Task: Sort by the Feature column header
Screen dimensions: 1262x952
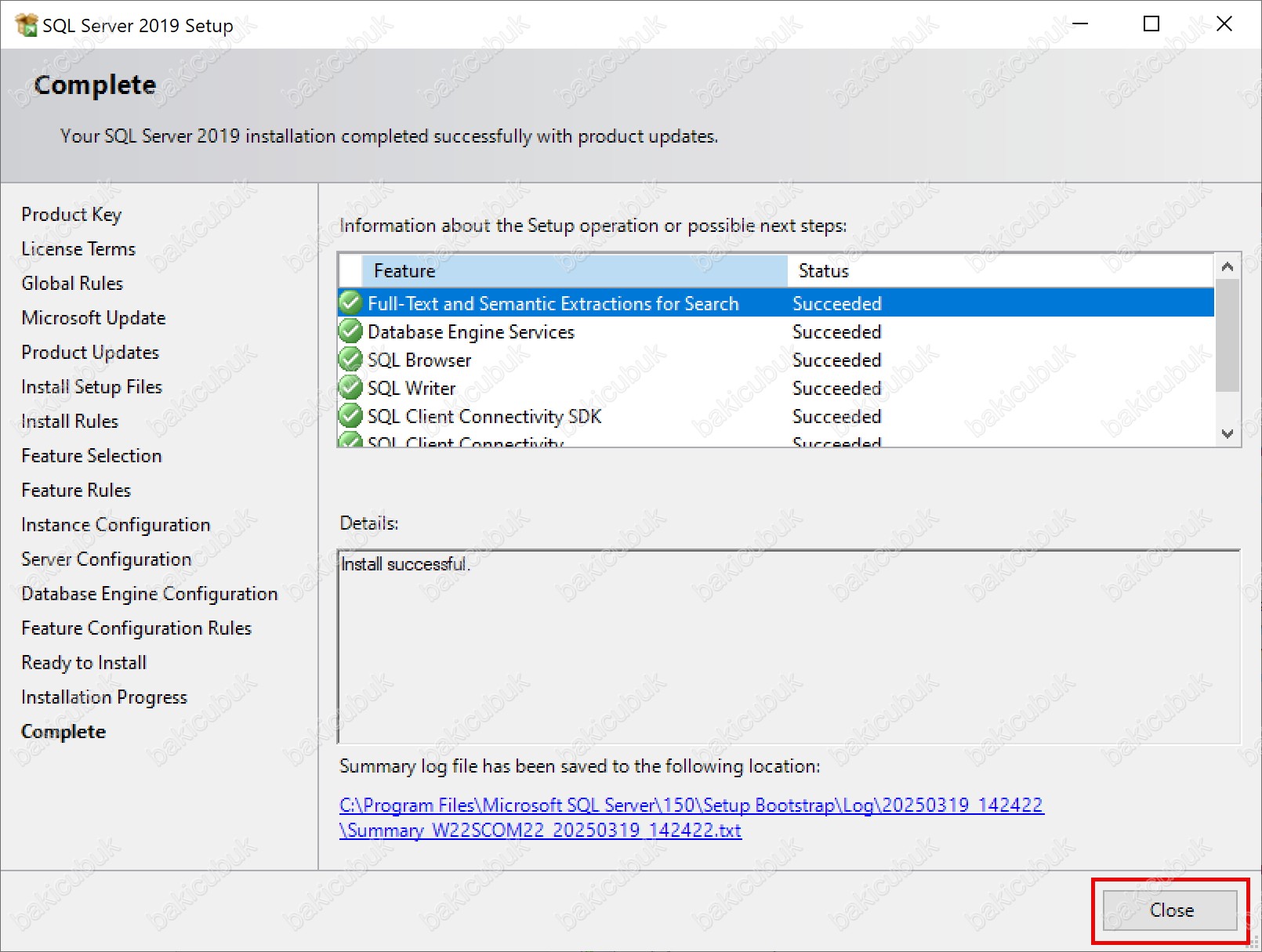Action: pyautogui.click(x=575, y=271)
